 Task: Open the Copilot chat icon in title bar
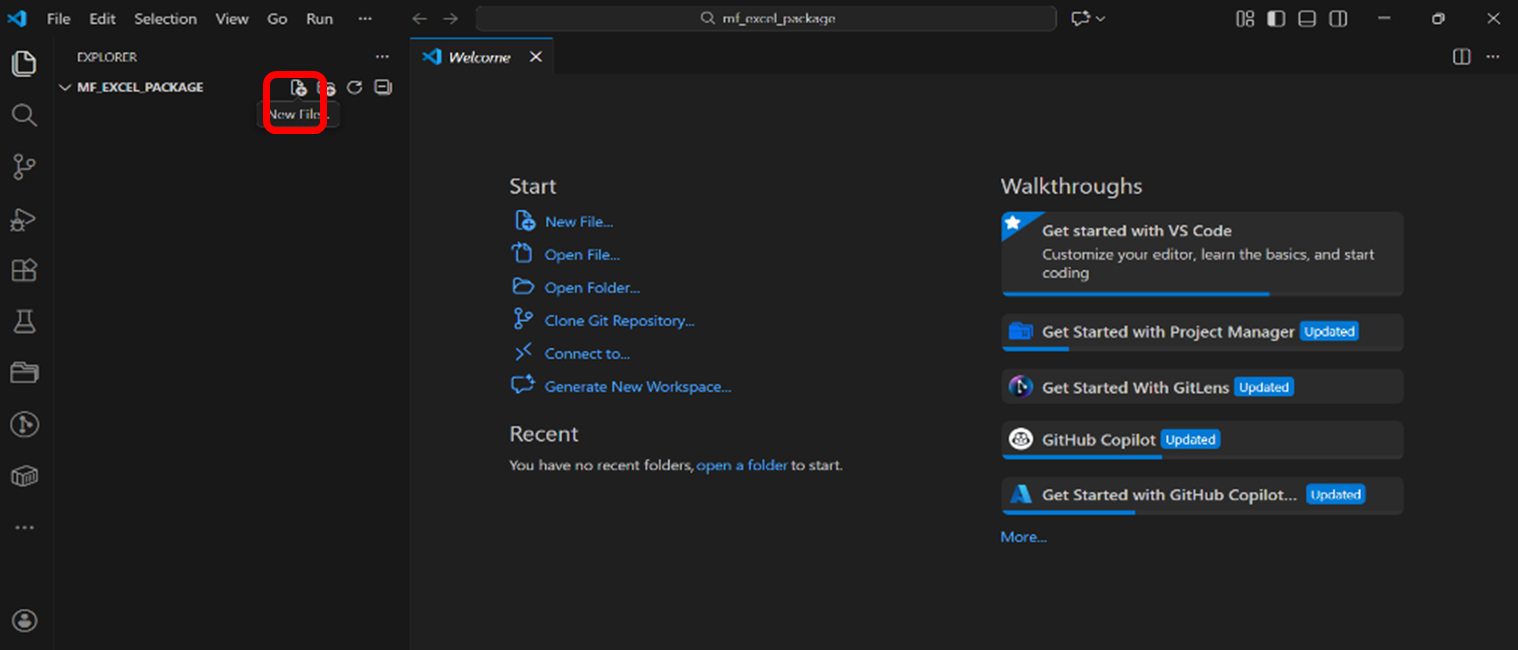click(1080, 19)
